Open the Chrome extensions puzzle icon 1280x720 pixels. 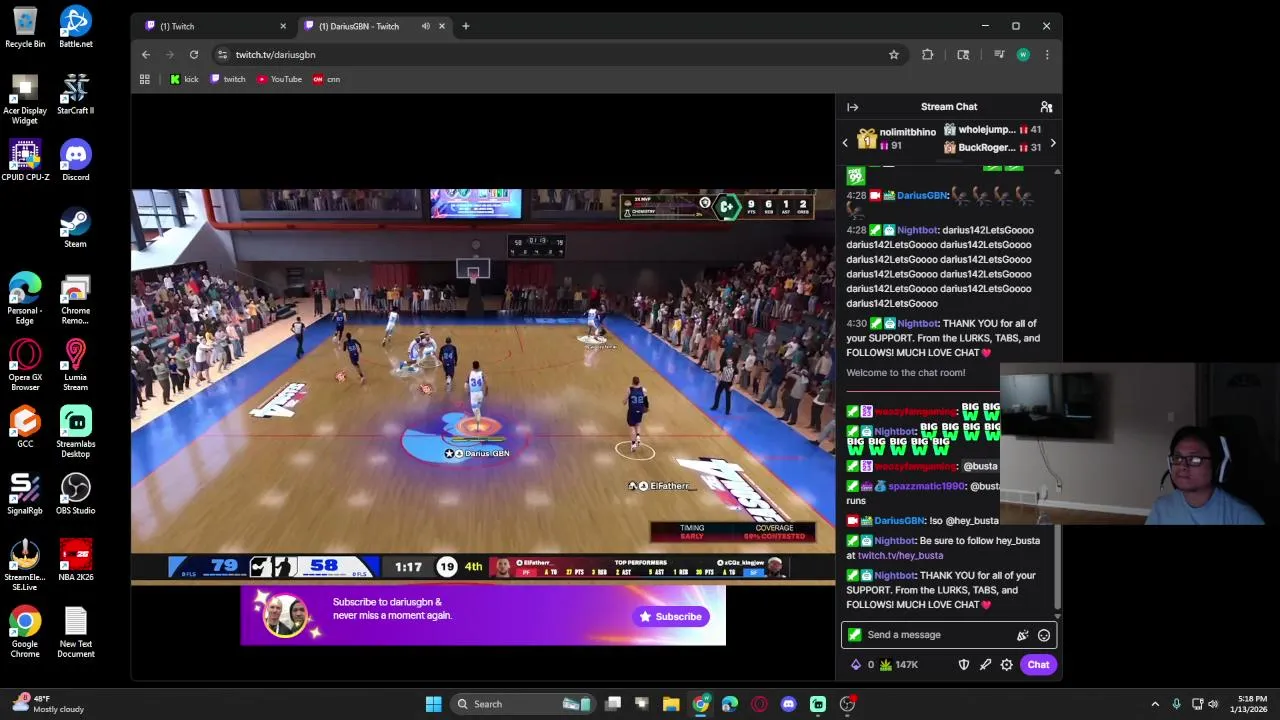click(928, 55)
